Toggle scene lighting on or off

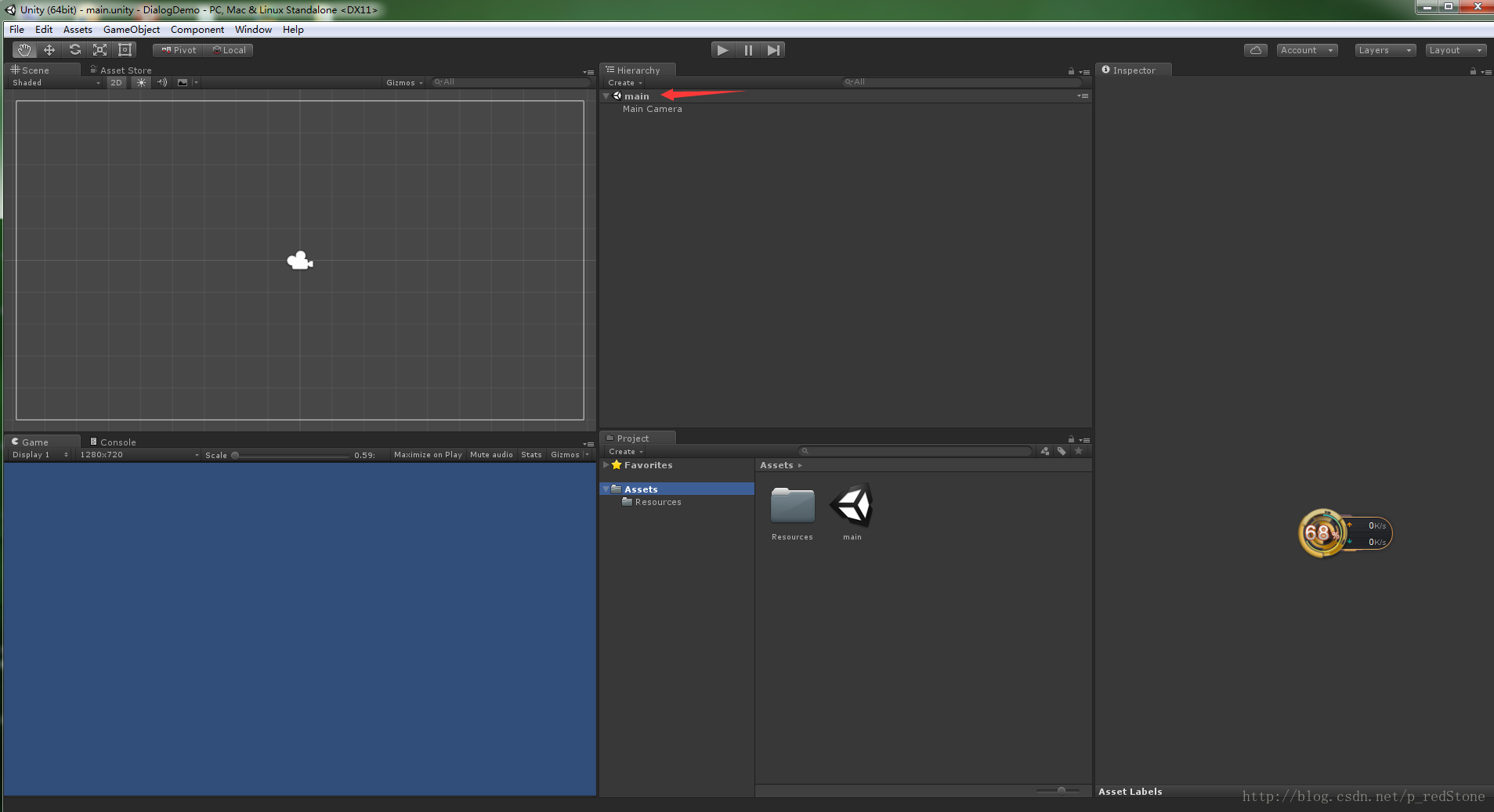click(141, 82)
